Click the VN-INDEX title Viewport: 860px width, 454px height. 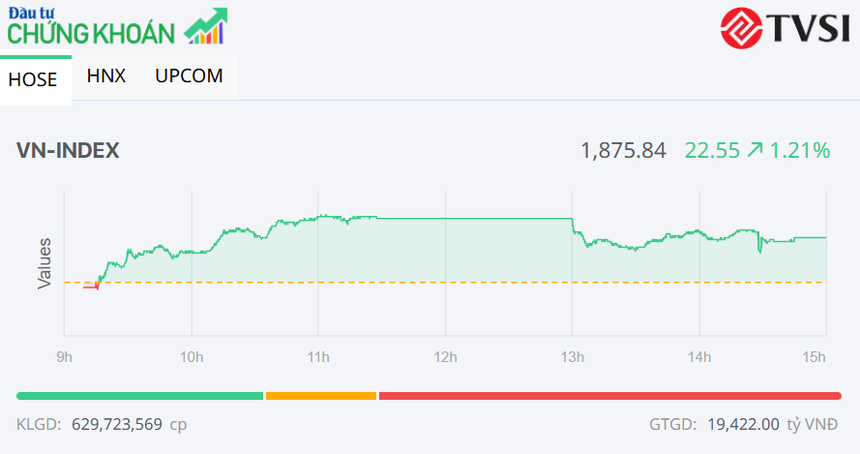68,151
